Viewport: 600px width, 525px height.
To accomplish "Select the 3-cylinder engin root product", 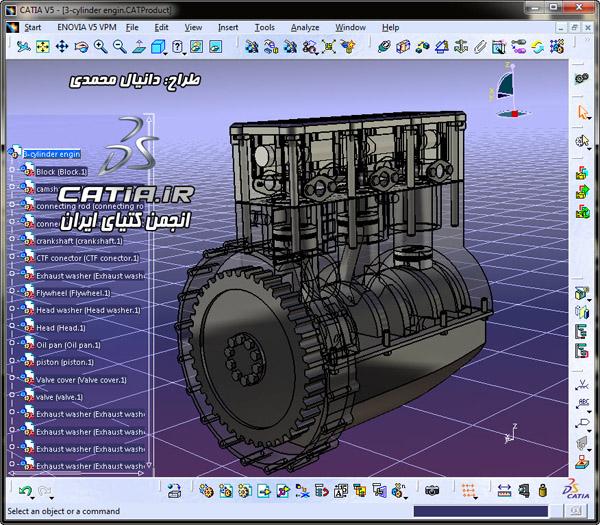I will pos(52,154).
